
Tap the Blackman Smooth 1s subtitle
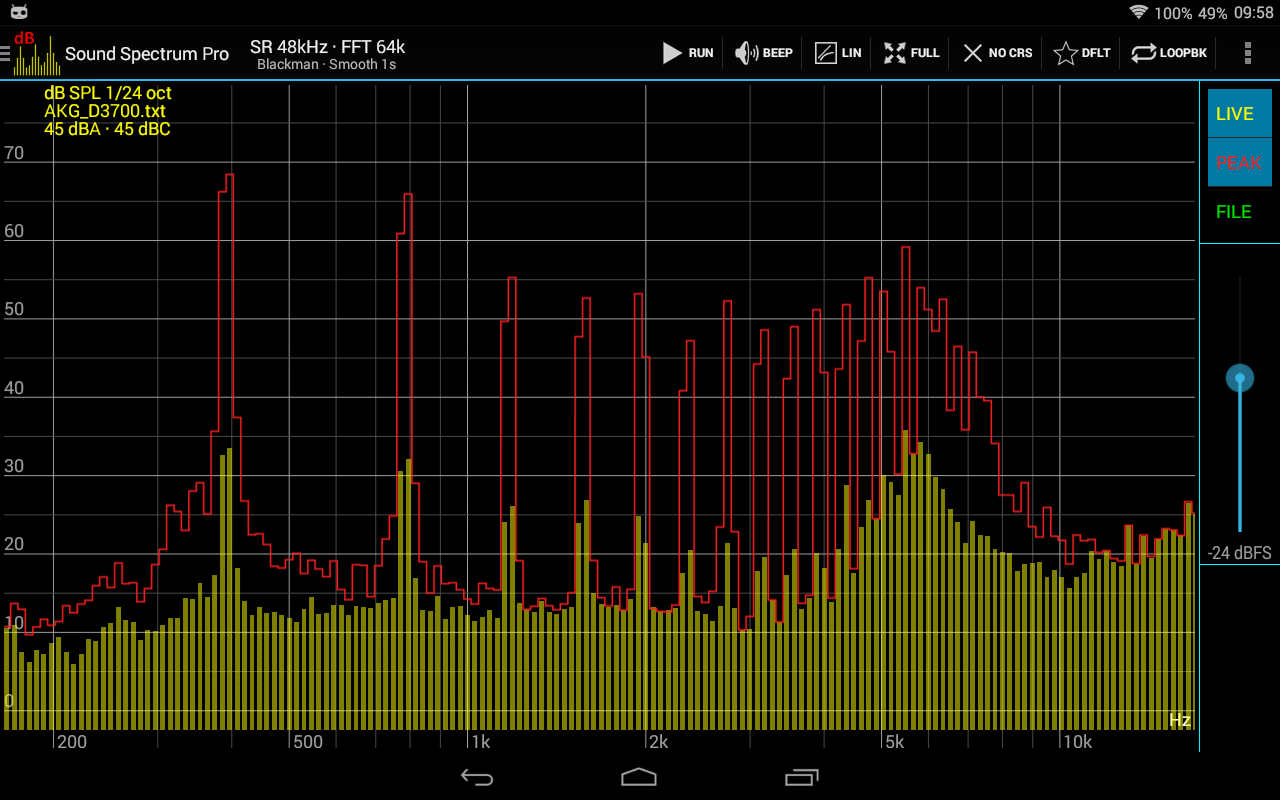(x=326, y=65)
